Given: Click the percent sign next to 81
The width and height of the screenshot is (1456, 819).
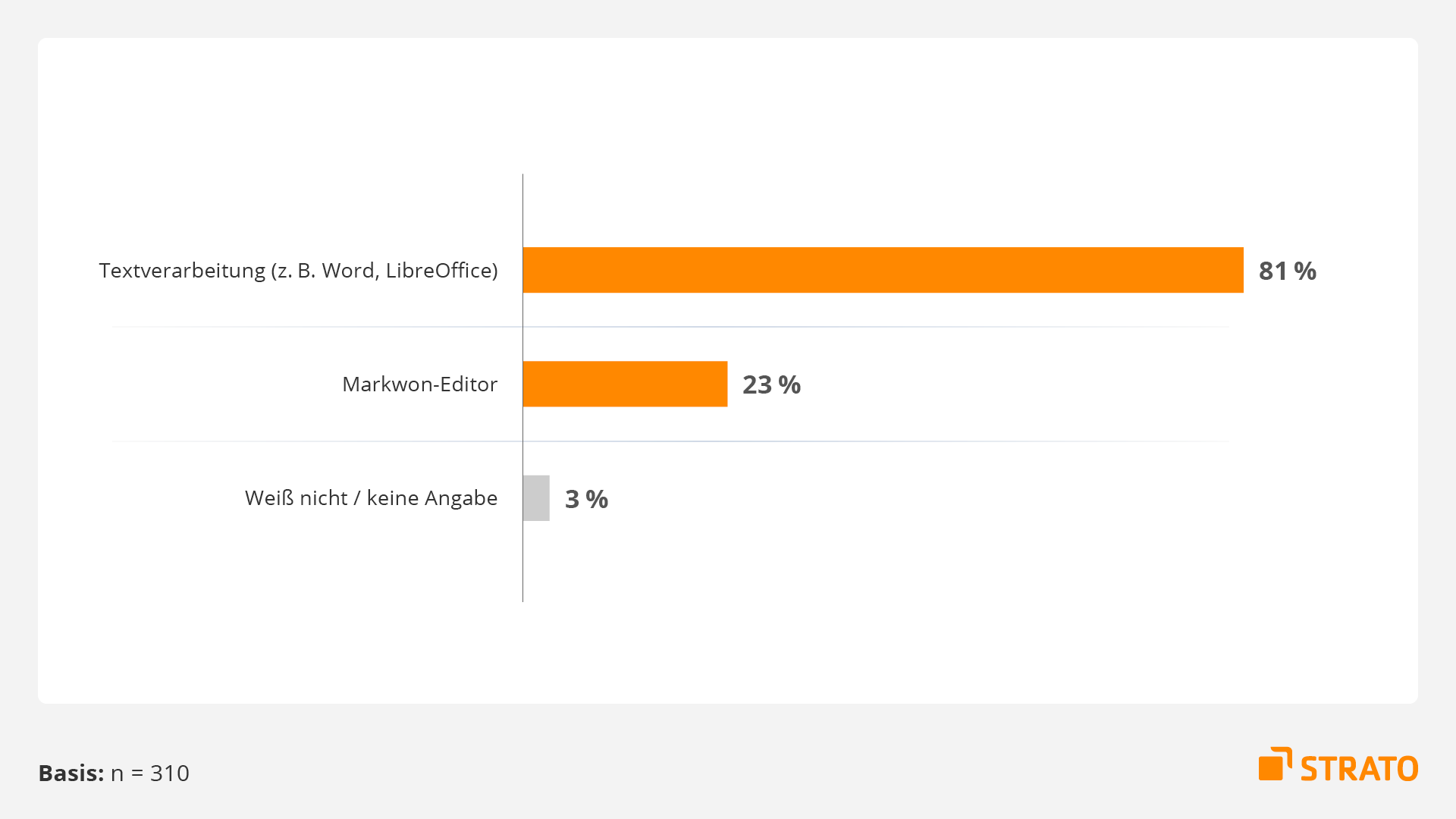Looking at the screenshot, I should pyautogui.click(x=1305, y=271).
